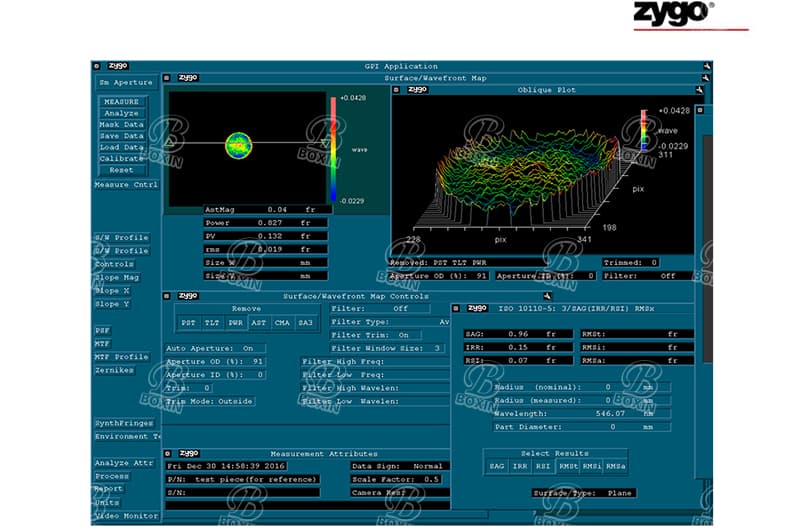Screen dimensions: 800x530
Task: Toggle the PST removal option
Action: coord(188,324)
